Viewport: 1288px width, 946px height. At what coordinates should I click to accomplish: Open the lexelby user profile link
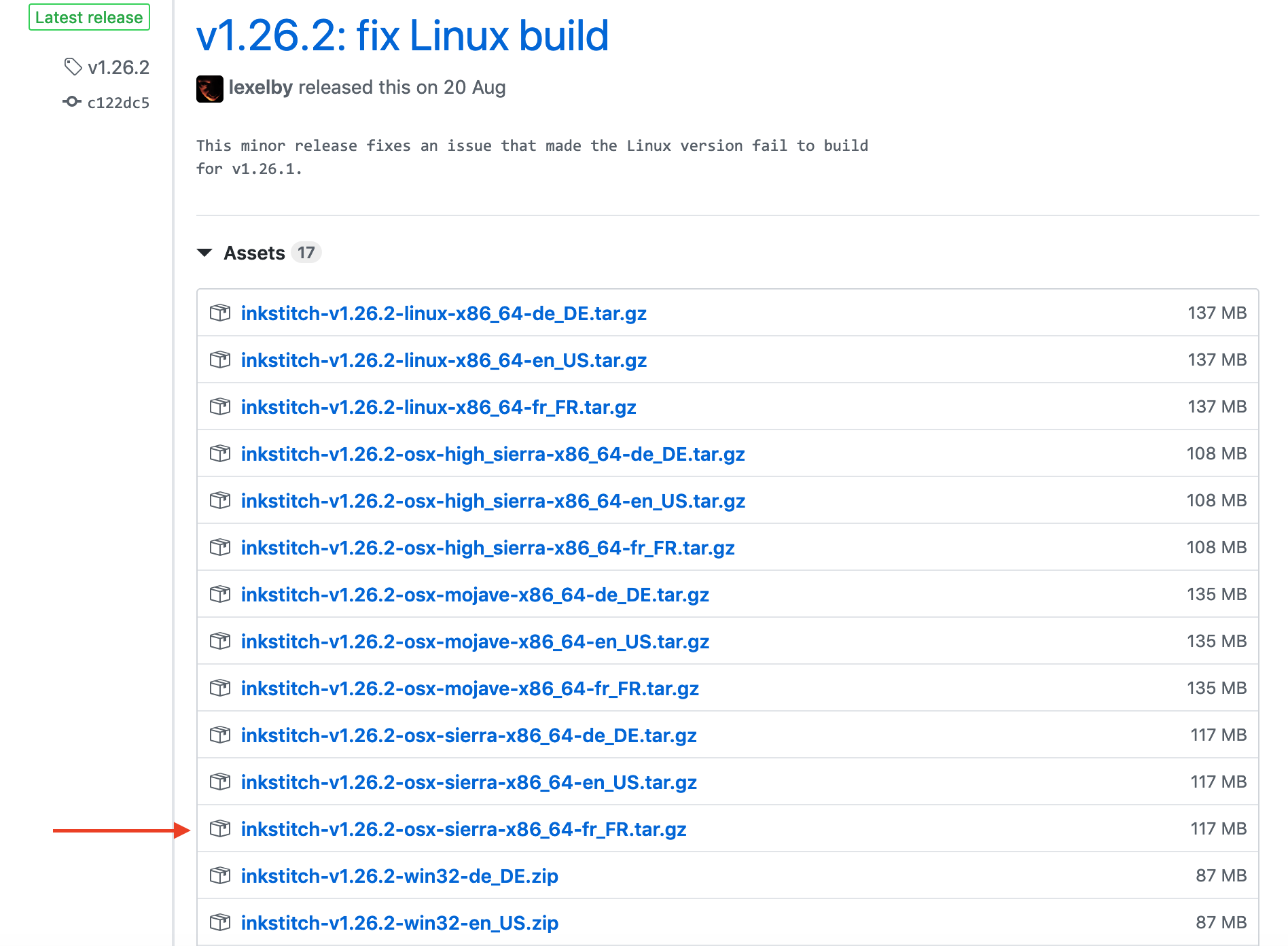coord(261,88)
